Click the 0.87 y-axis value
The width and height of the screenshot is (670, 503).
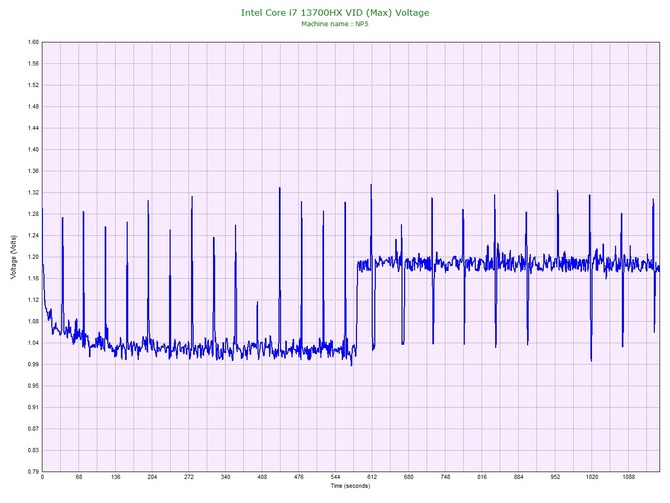[33, 429]
